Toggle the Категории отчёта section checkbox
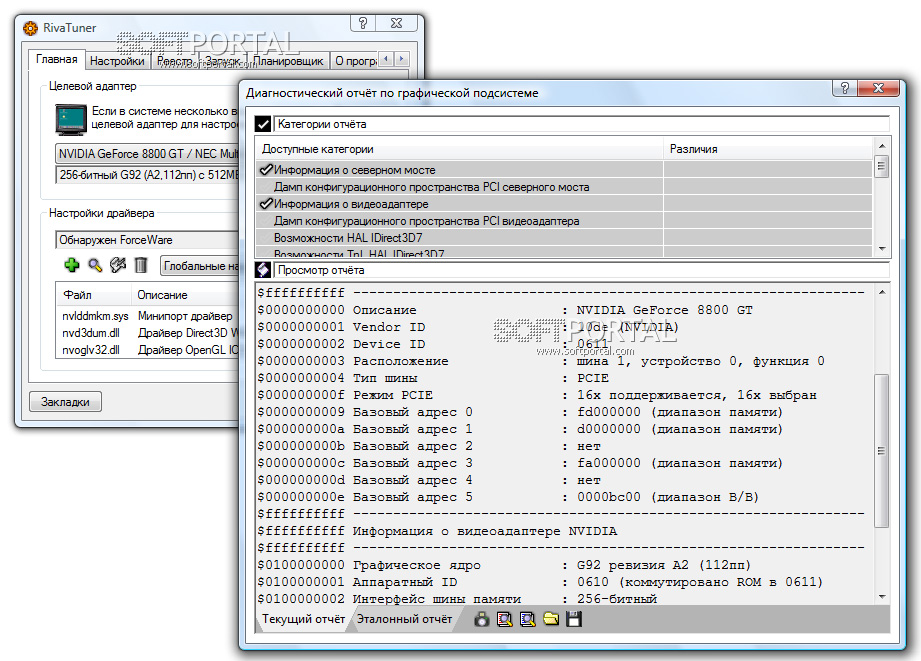Image resolution: width=921 pixels, height=661 pixels. point(263,124)
